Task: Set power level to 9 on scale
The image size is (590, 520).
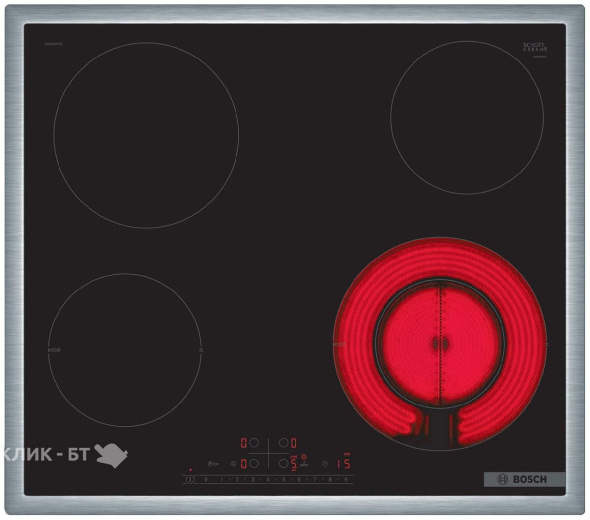Action: (346, 479)
